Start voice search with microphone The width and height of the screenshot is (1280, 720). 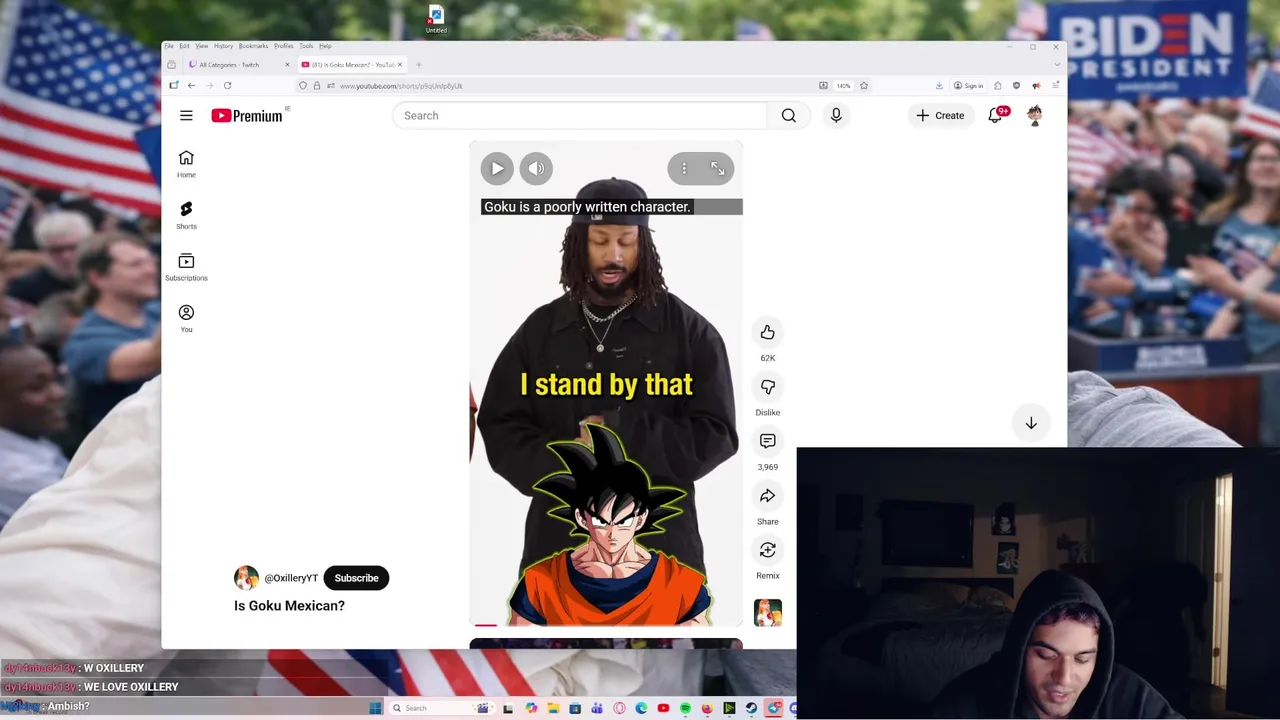836,116
